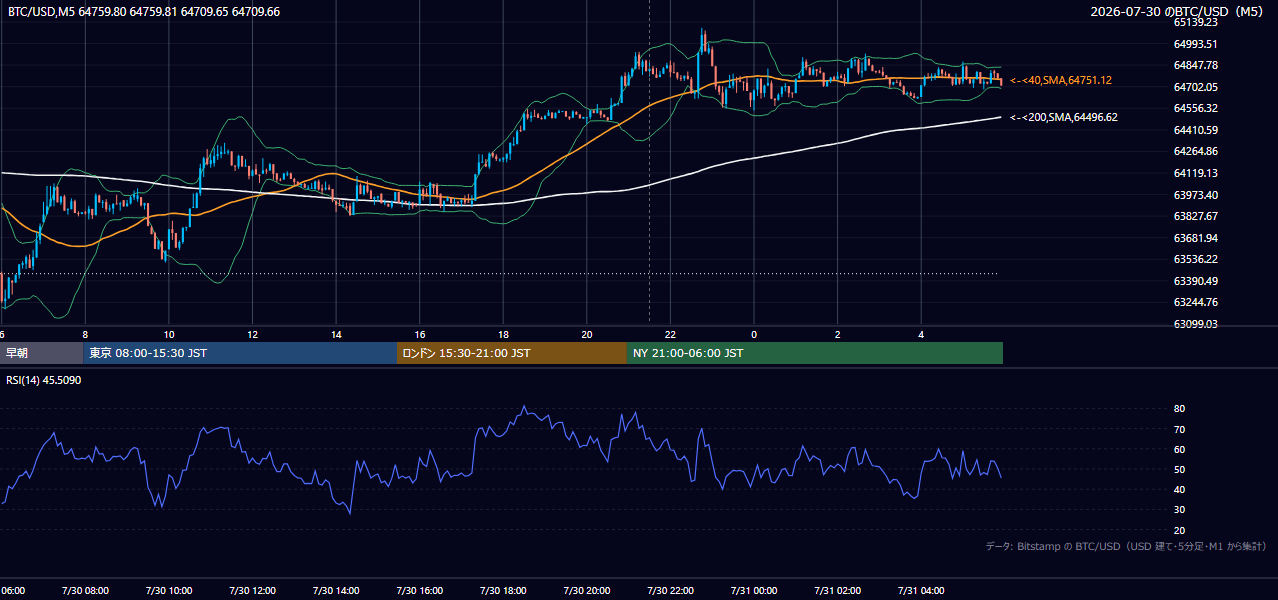Click hour tick 14 under the price chart
The width and height of the screenshot is (1278, 600).
(336, 334)
